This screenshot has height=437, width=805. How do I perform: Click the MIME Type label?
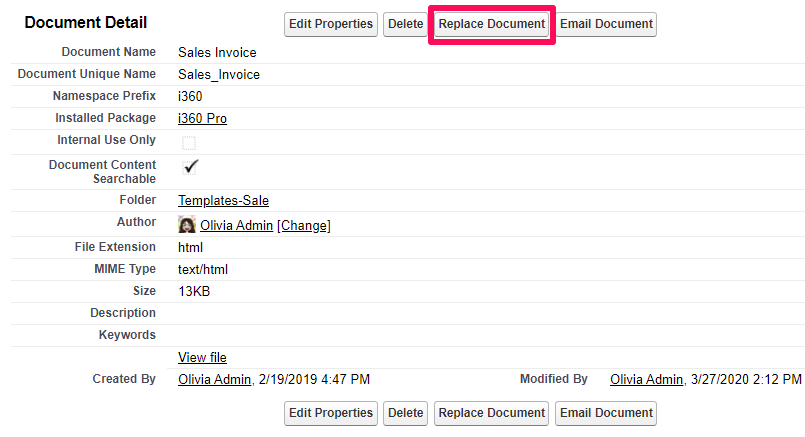(x=125, y=269)
